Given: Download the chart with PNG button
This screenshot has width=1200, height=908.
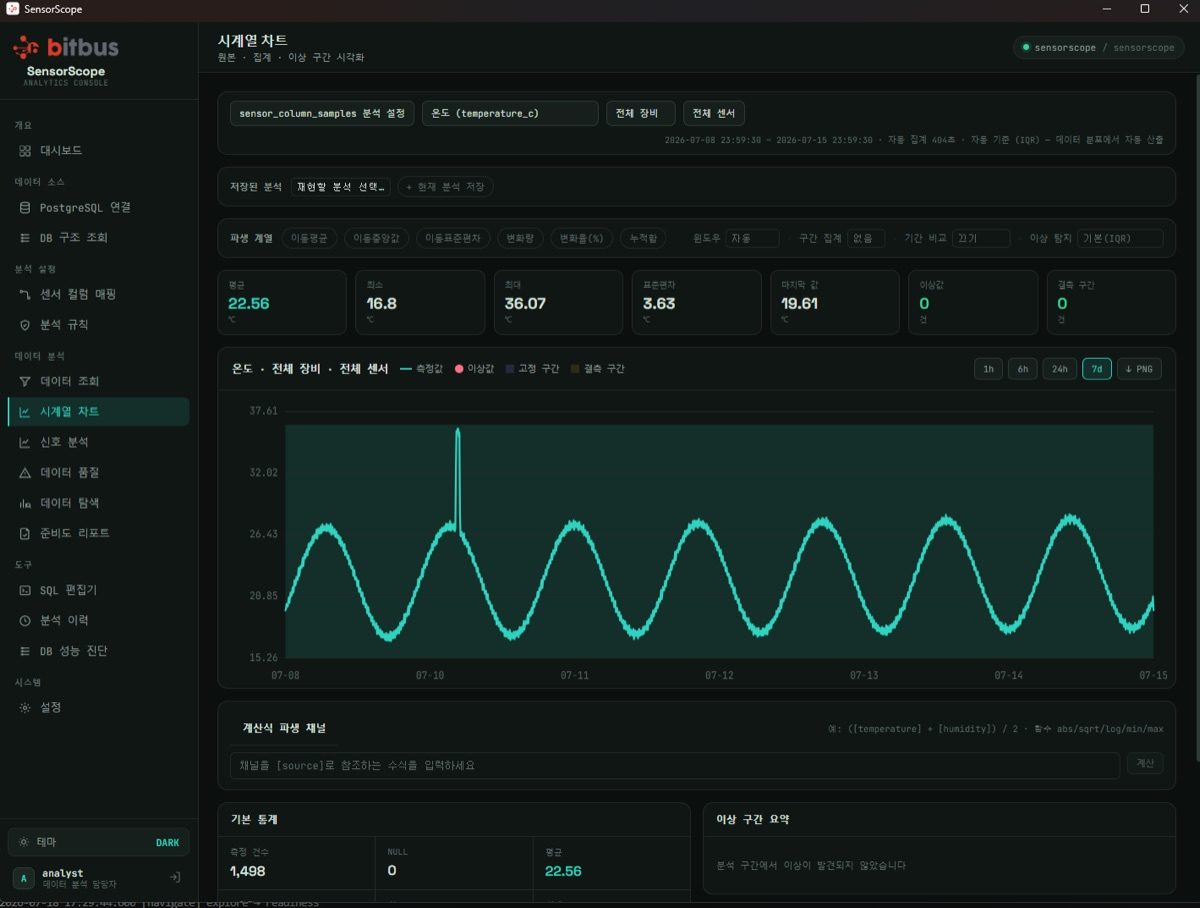Looking at the screenshot, I should (x=1139, y=369).
